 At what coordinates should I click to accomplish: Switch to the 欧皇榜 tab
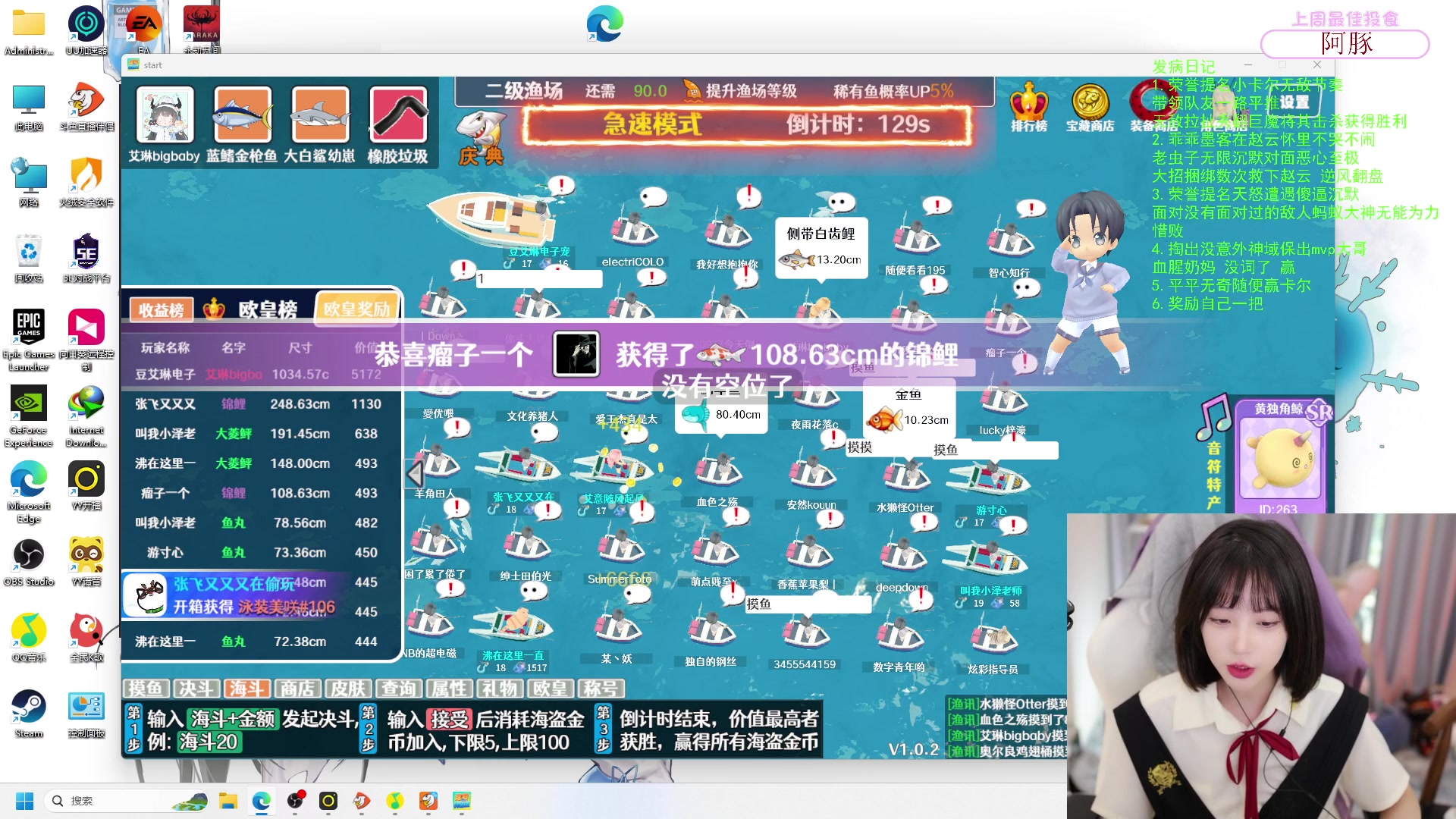268,309
